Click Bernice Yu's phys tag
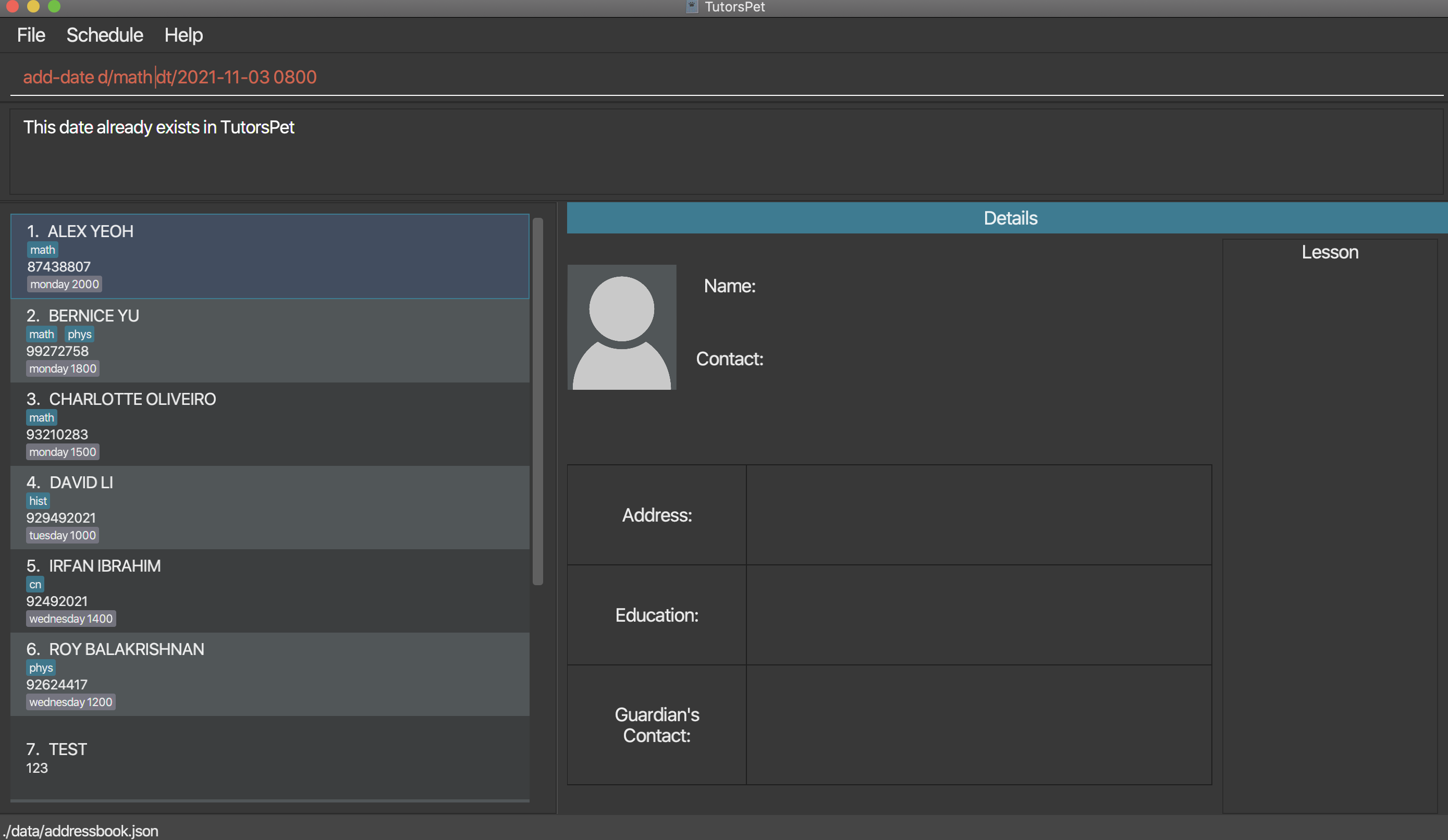The height and width of the screenshot is (840, 1448). [79, 335]
